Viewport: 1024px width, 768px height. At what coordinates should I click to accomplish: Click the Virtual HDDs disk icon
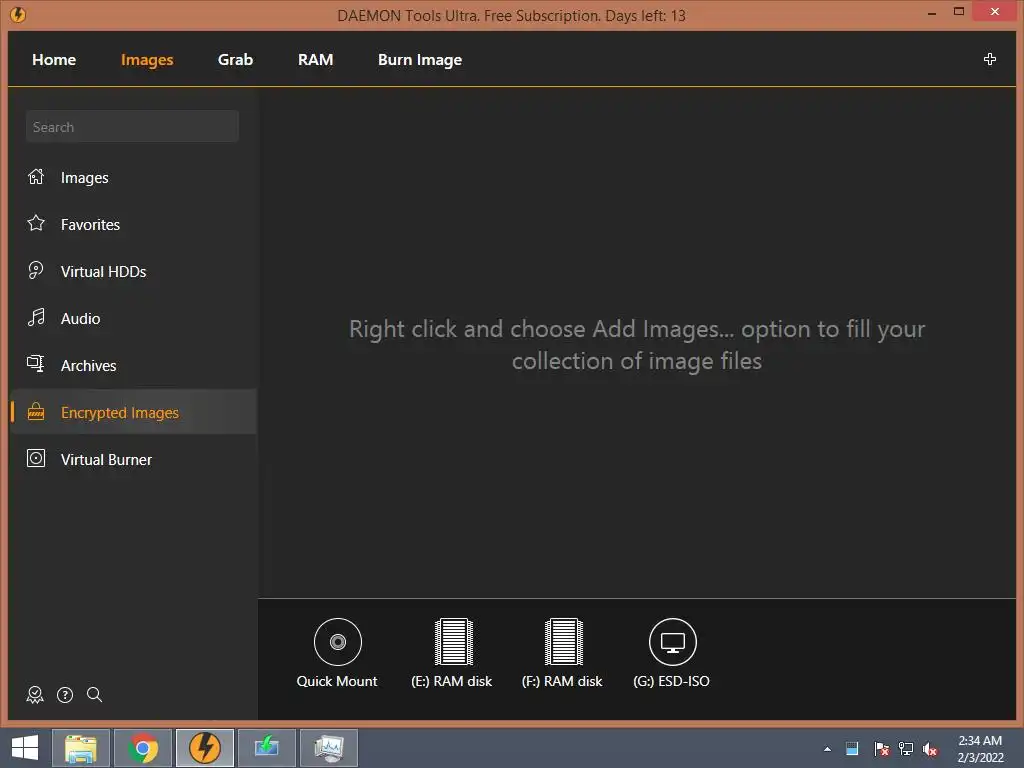pyautogui.click(x=36, y=270)
